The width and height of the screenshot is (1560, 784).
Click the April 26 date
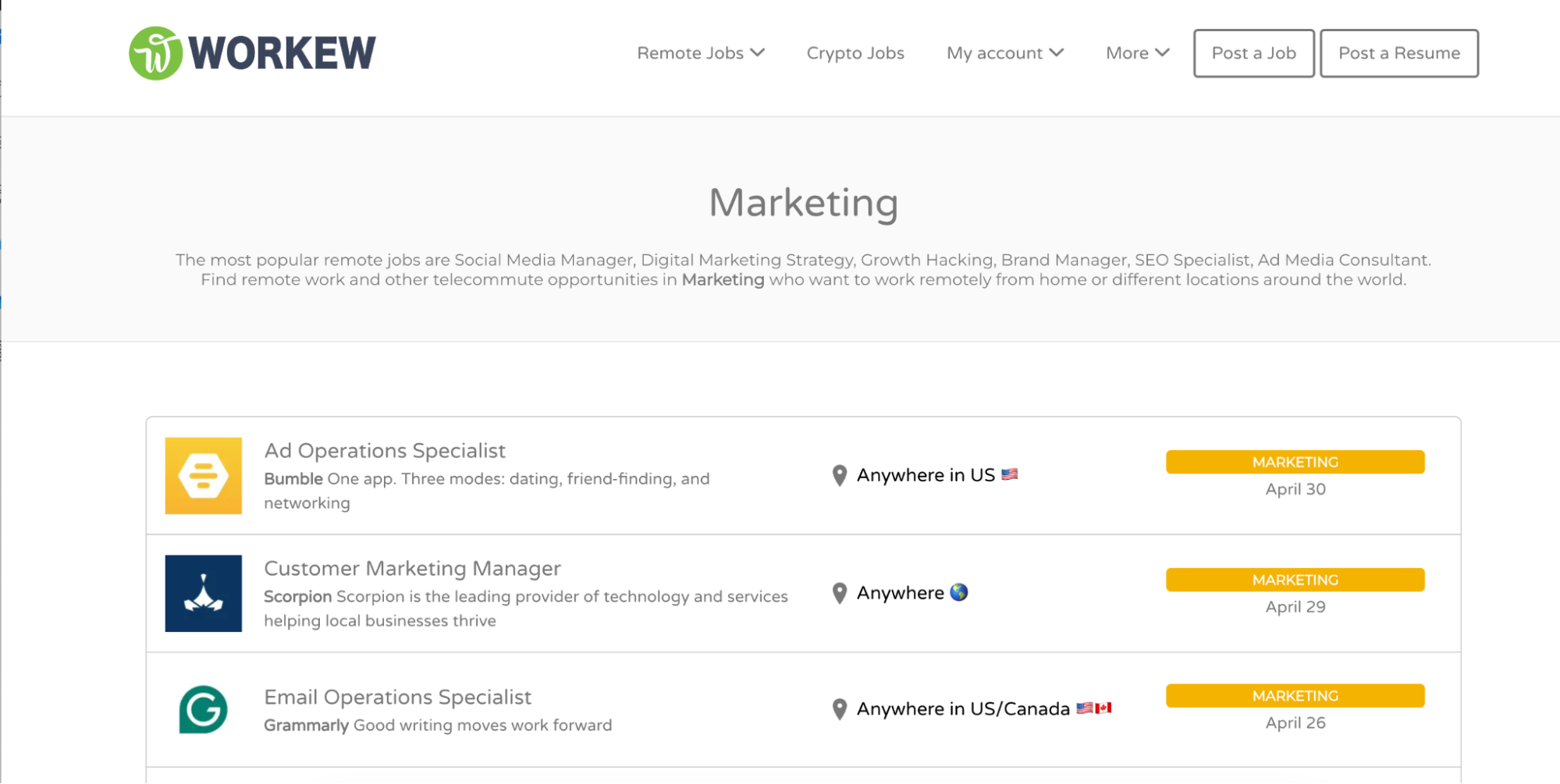1295,723
